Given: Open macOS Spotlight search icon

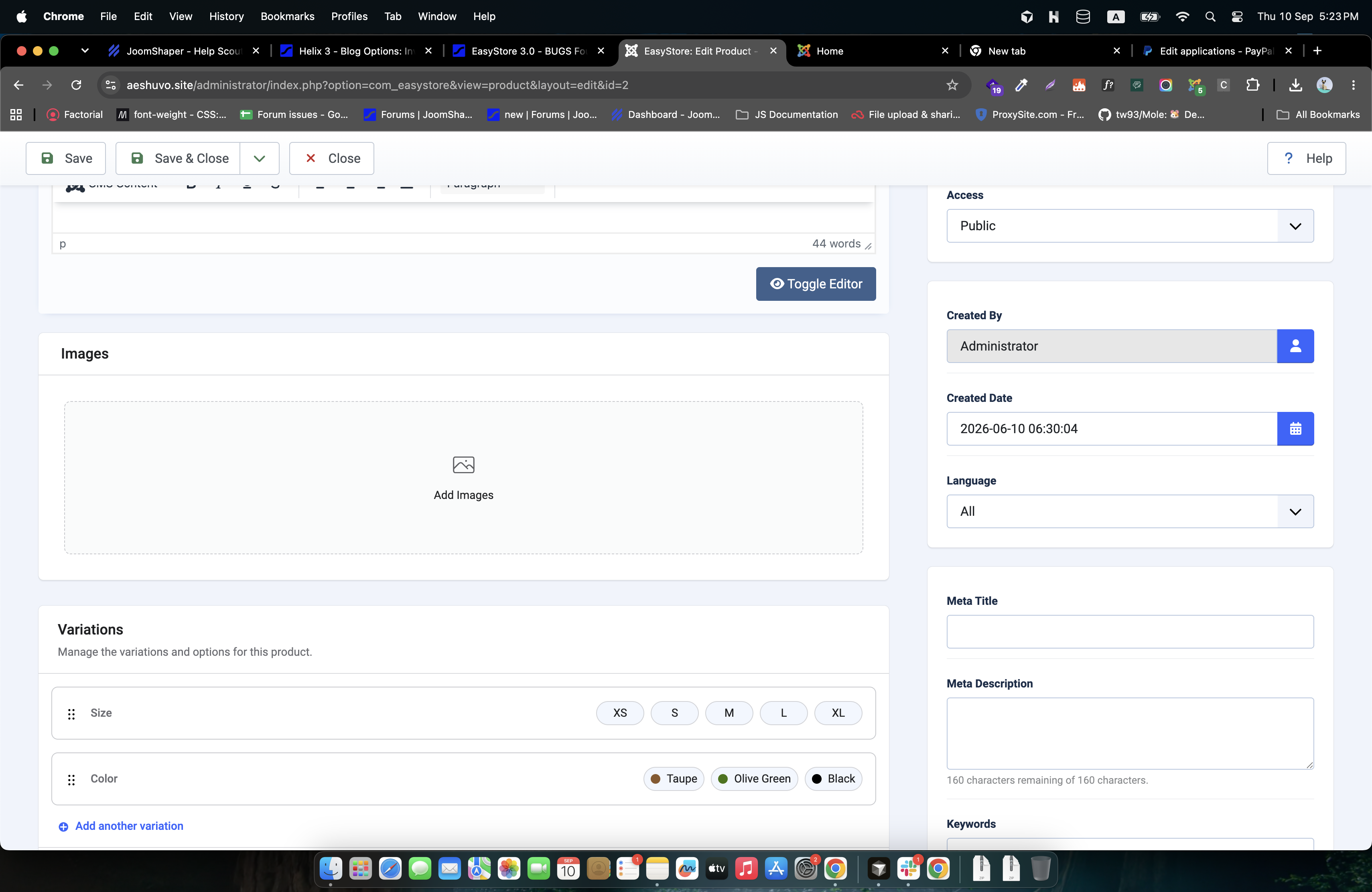Looking at the screenshot, I should [x=1210, y=17].
